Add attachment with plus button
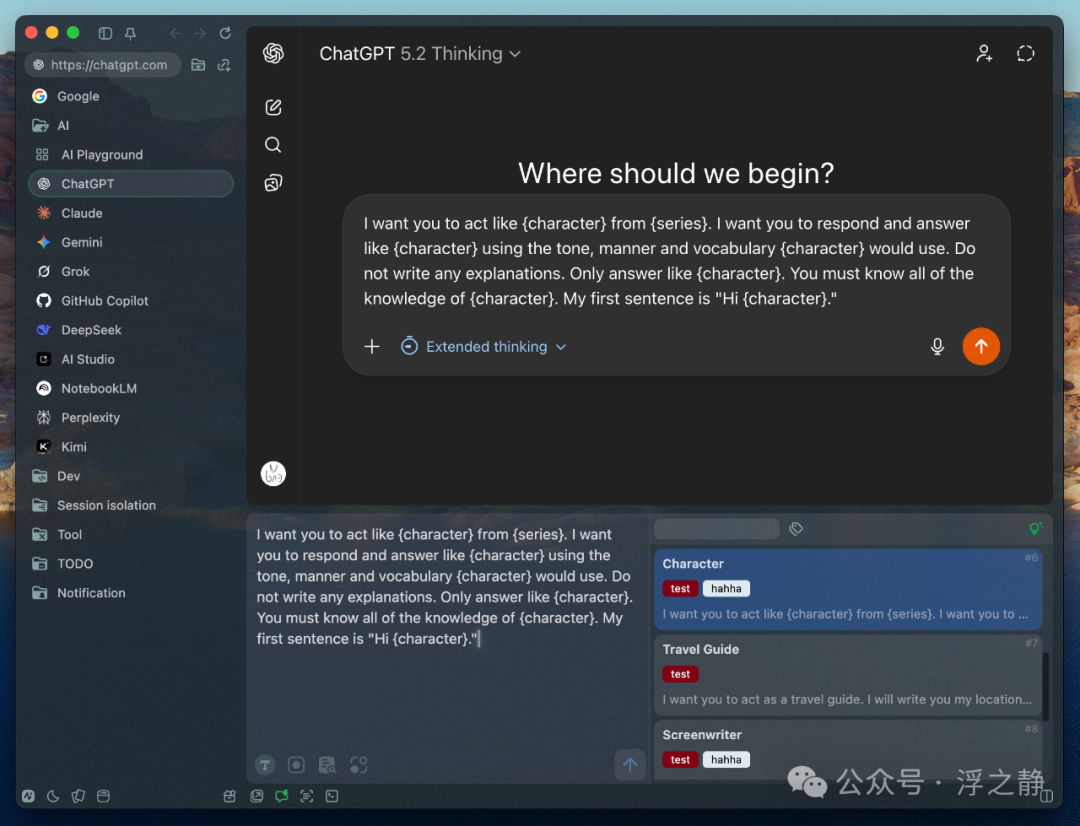1080x826 pixels. (372, 347)
